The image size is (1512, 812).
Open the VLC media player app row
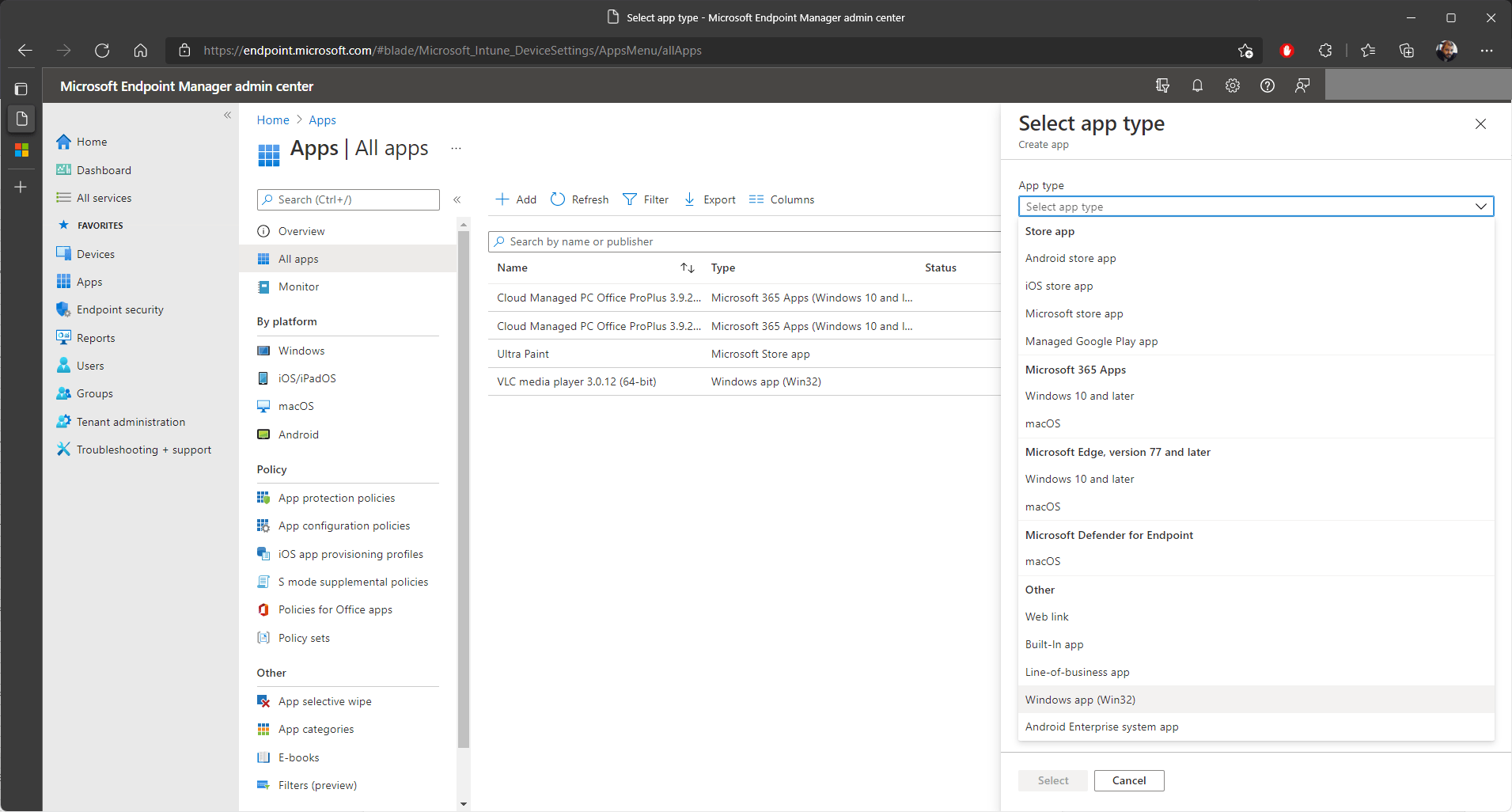744,381
